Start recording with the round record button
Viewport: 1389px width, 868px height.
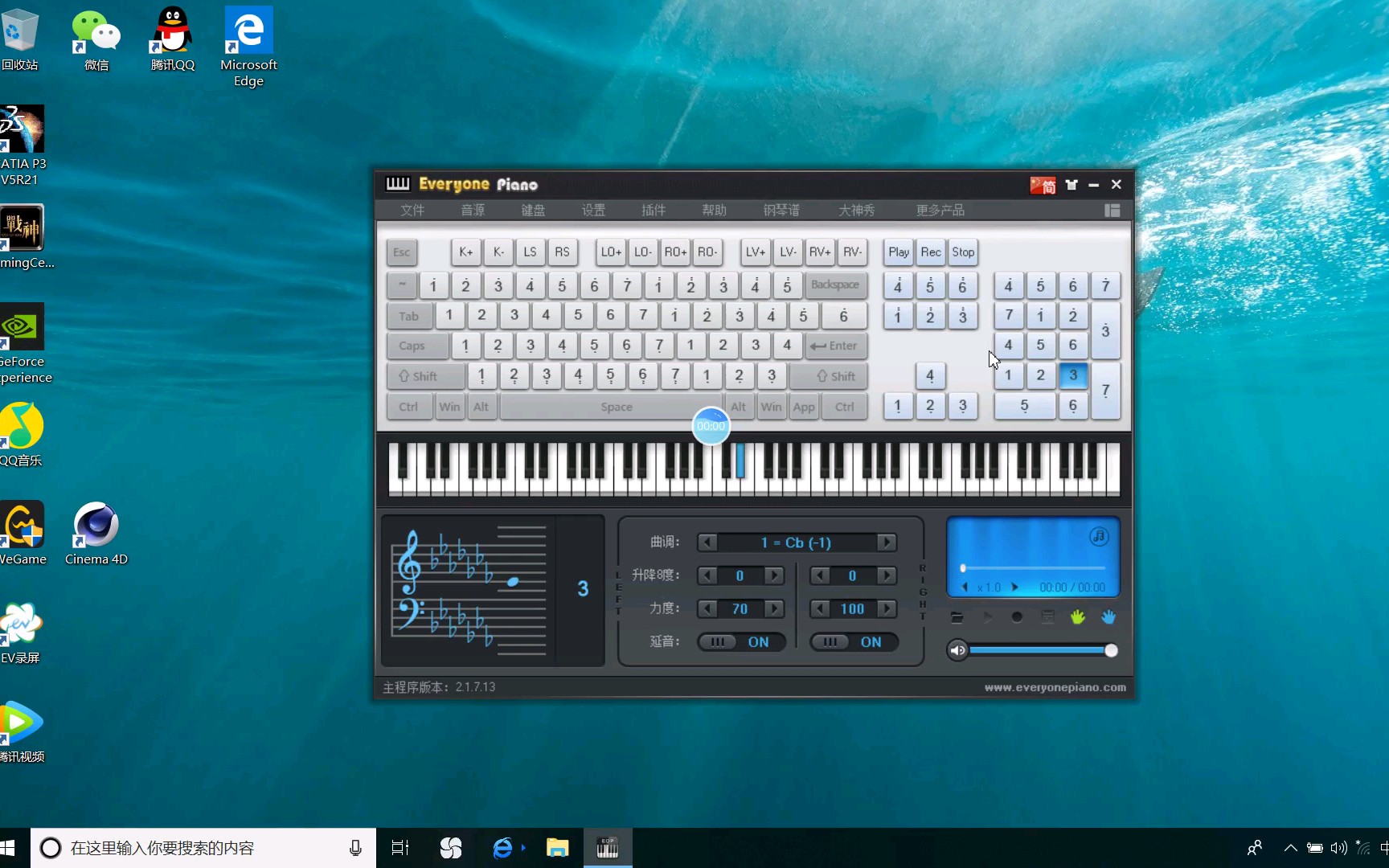pos(1017,617)
